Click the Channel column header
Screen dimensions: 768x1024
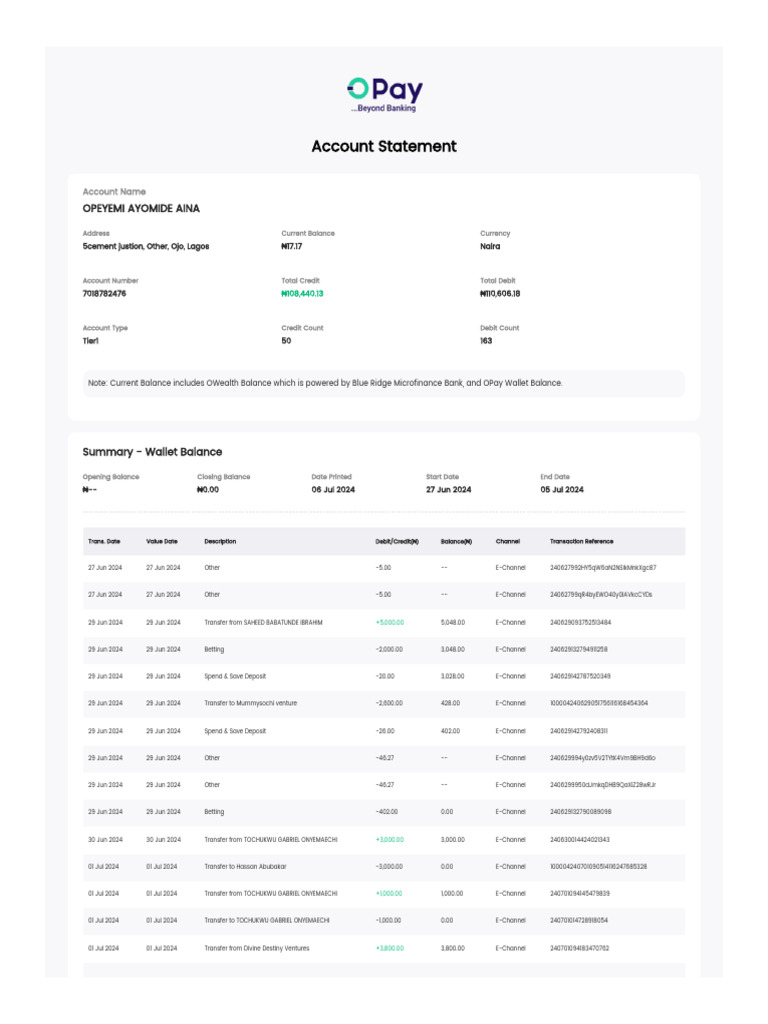click(x=507, y=541)
